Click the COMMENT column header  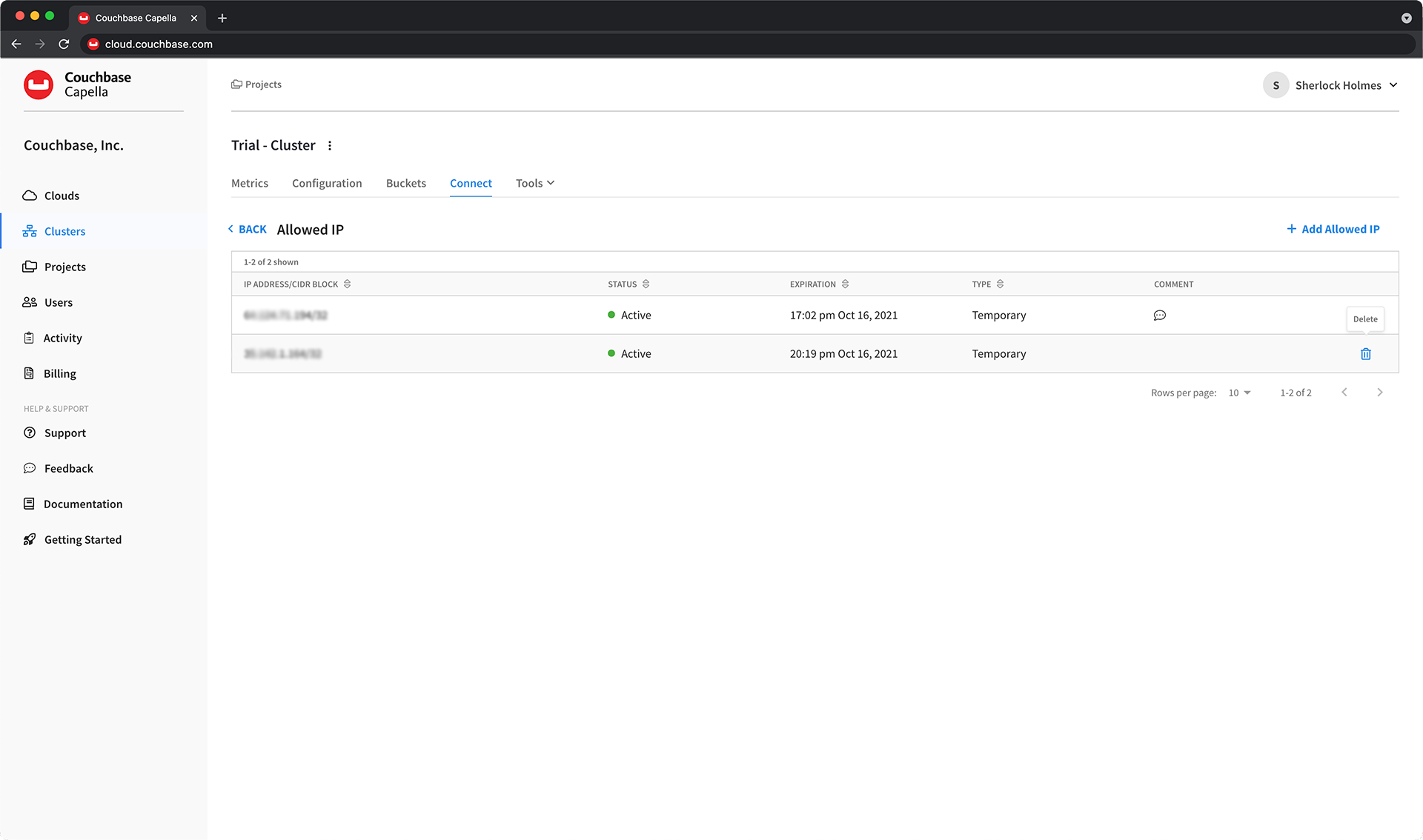tap(1173, 284)
